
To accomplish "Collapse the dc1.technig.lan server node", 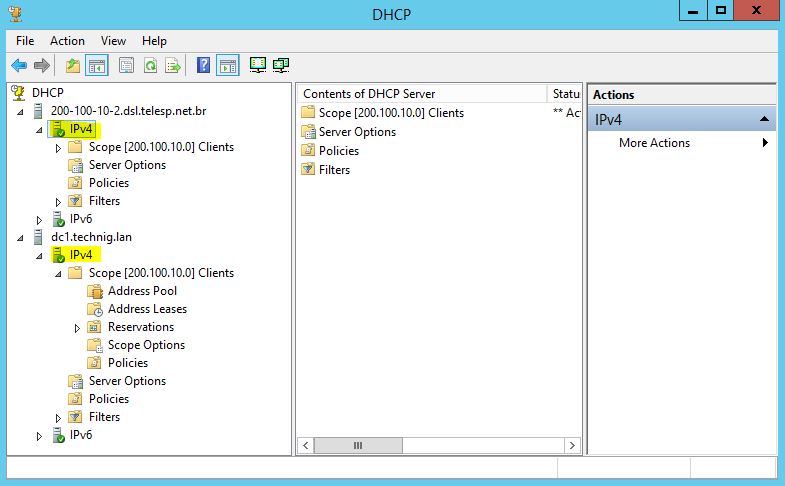I will point(20,238).
